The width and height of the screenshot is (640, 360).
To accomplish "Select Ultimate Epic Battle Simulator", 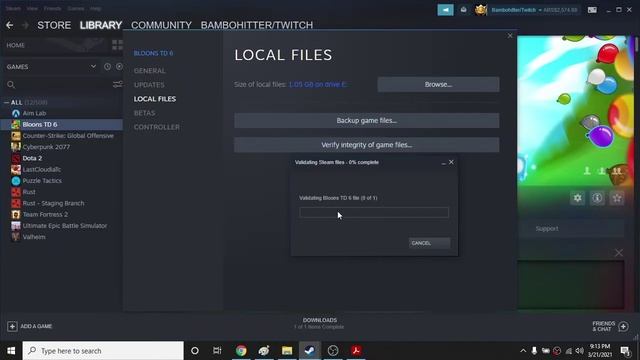I will point(65,226).
